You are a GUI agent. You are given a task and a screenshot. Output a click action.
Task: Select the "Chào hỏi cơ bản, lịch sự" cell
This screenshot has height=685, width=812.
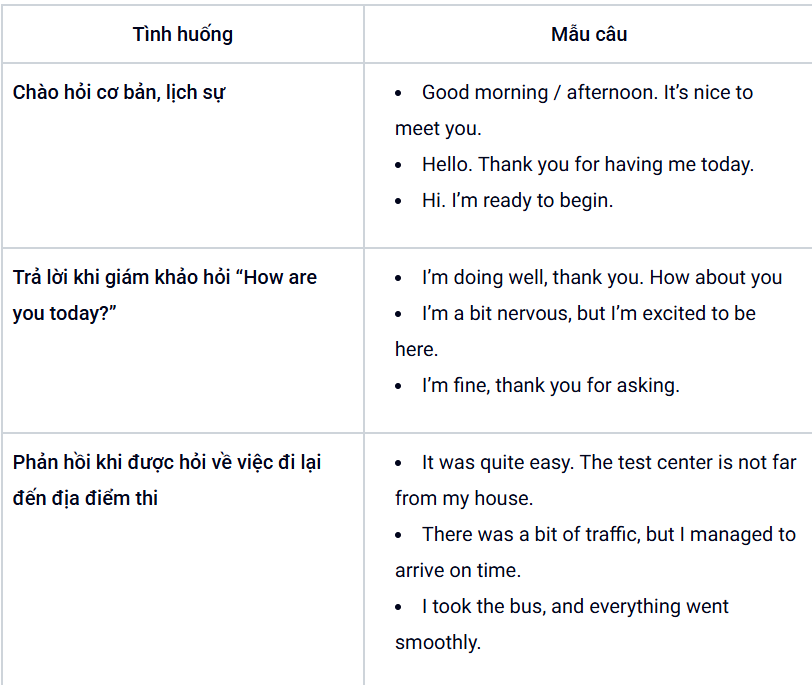click(x=119, y=93)
